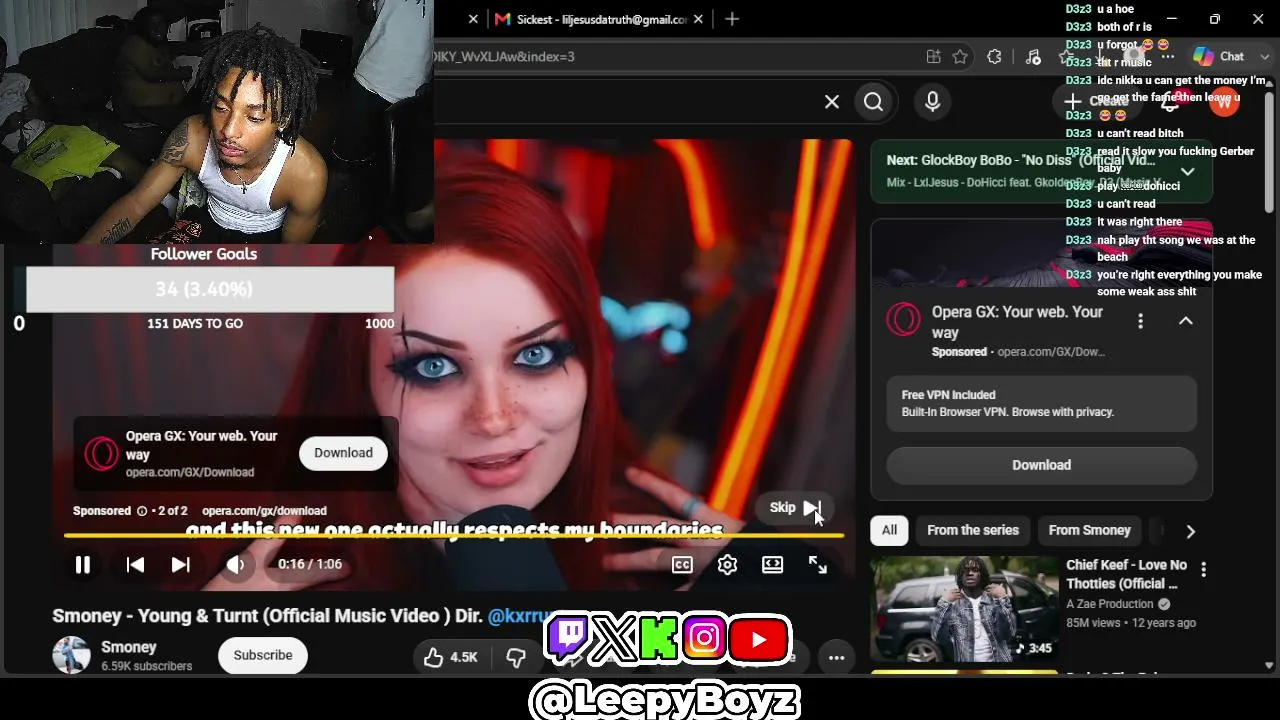Collapse the Next playlist panel chevron
This screenshot has height=720, width=1280.
coord(1187,172)
